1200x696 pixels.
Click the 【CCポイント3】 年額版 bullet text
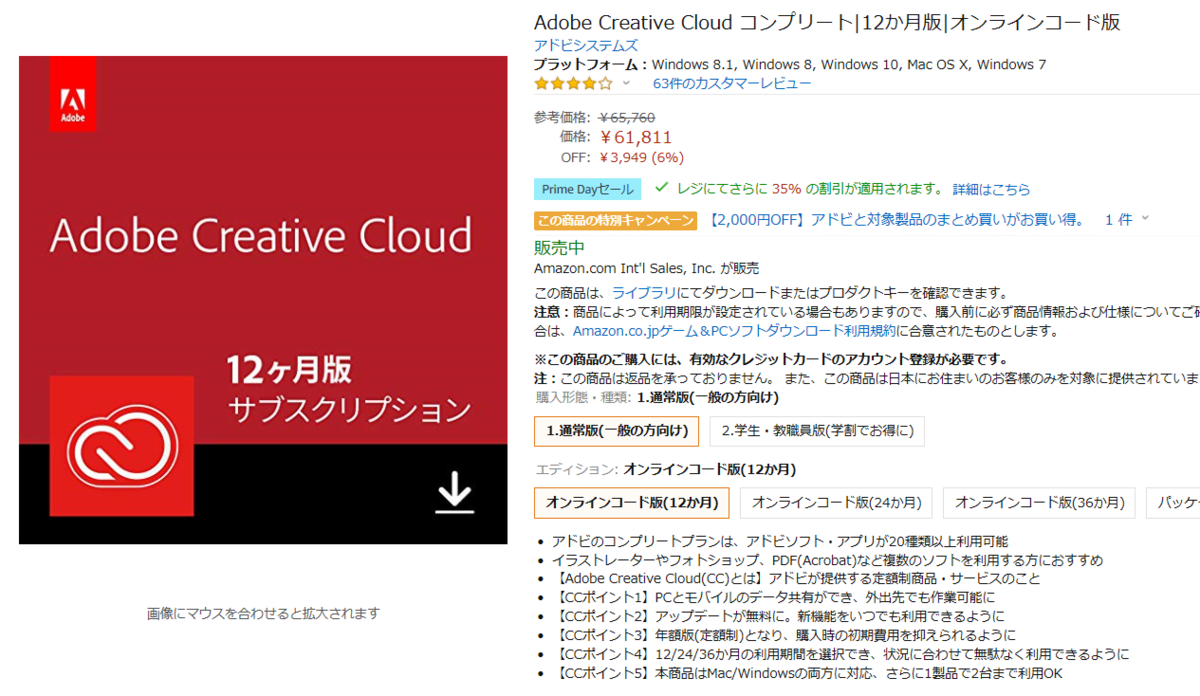point(783,635)
